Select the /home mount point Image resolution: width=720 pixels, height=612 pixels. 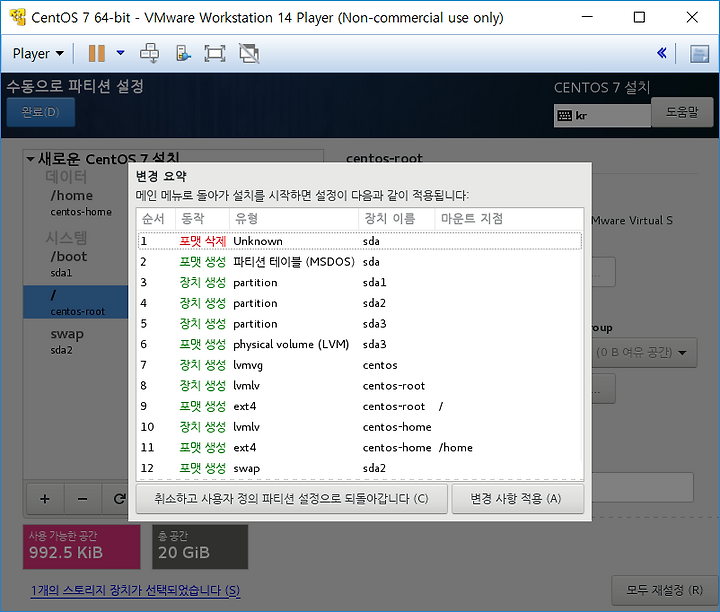tap(76, 202)
